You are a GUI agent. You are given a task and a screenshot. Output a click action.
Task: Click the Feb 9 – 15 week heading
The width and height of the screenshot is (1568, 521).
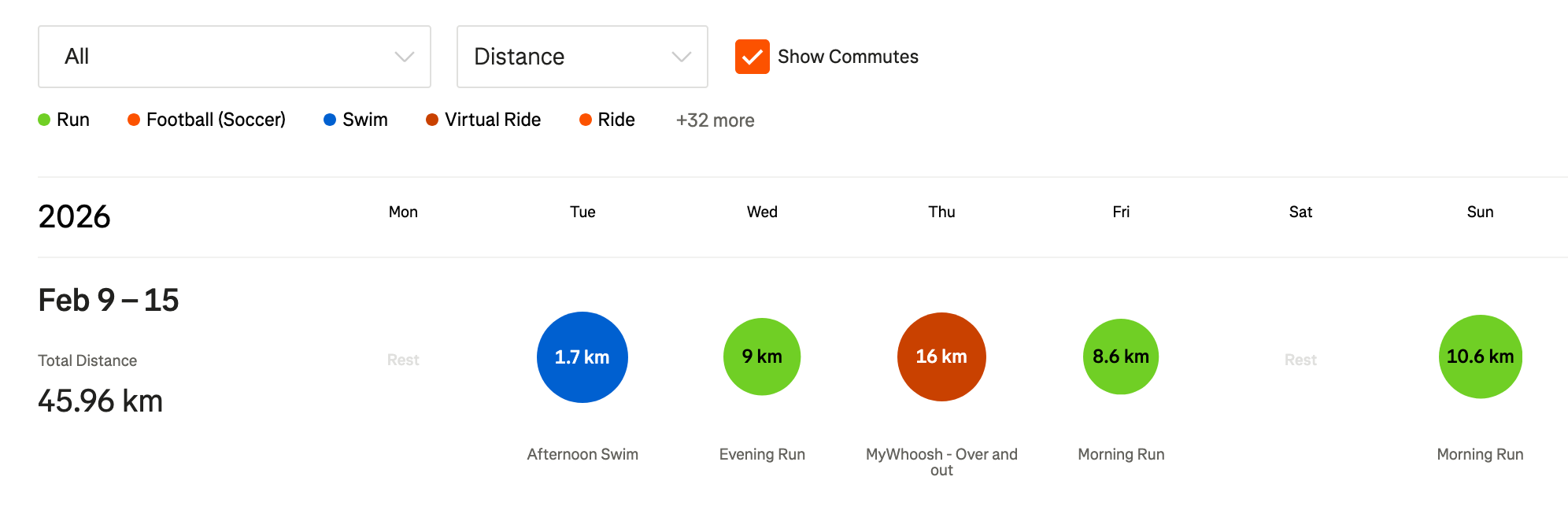point(109,300)
